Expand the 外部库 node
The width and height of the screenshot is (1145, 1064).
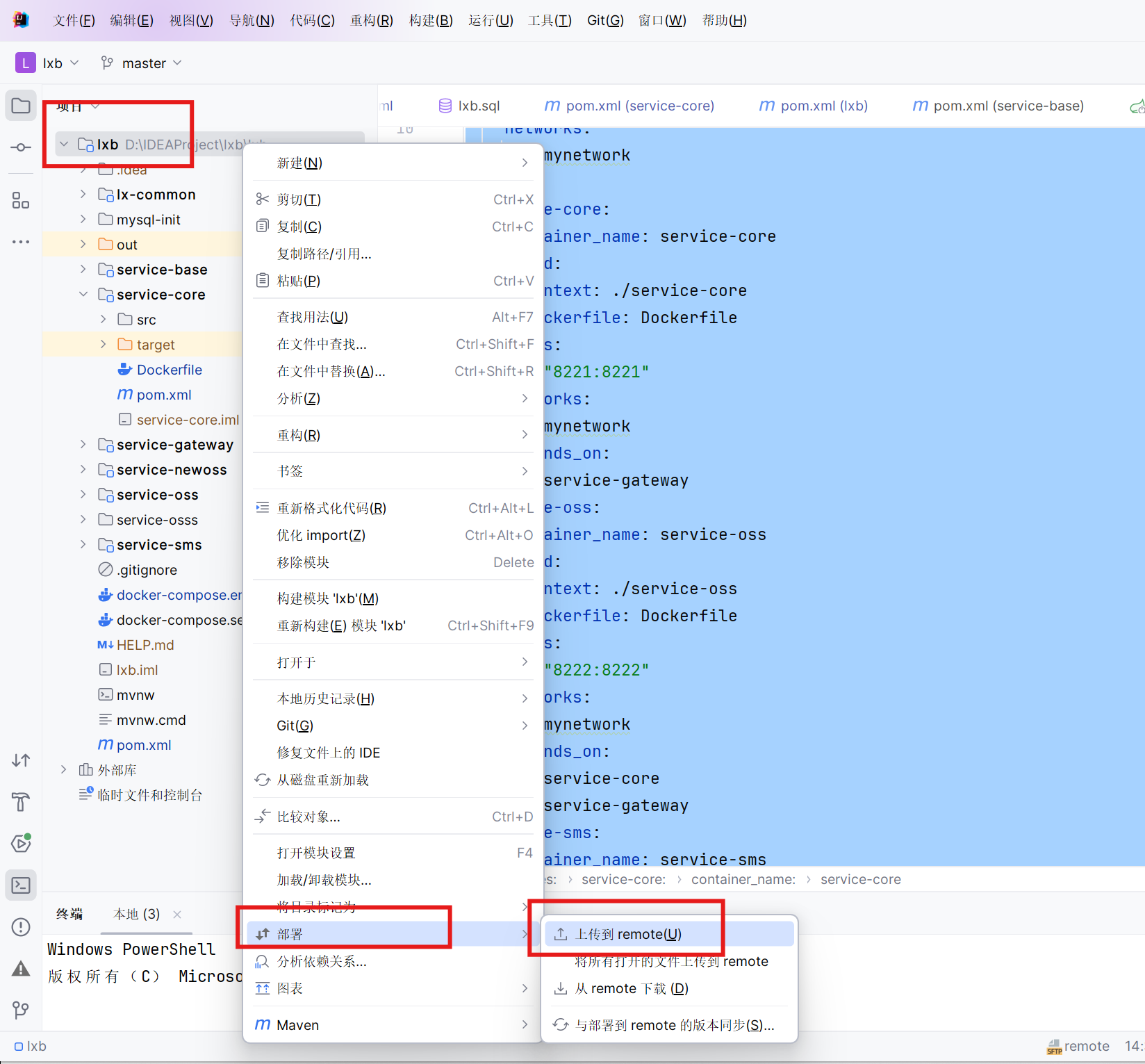click(63, 769)
